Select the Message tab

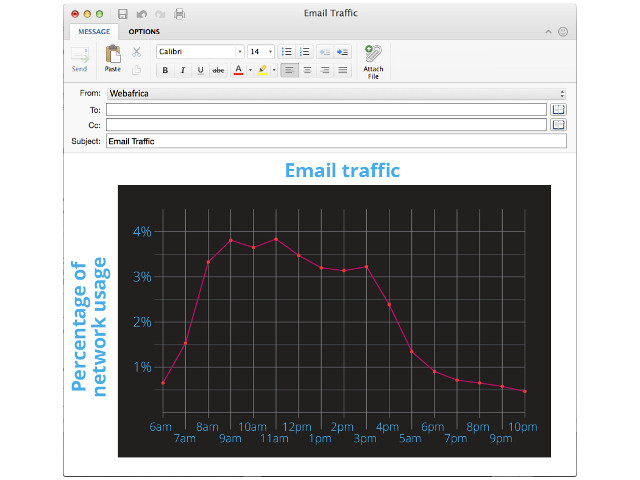pos(94,32)
